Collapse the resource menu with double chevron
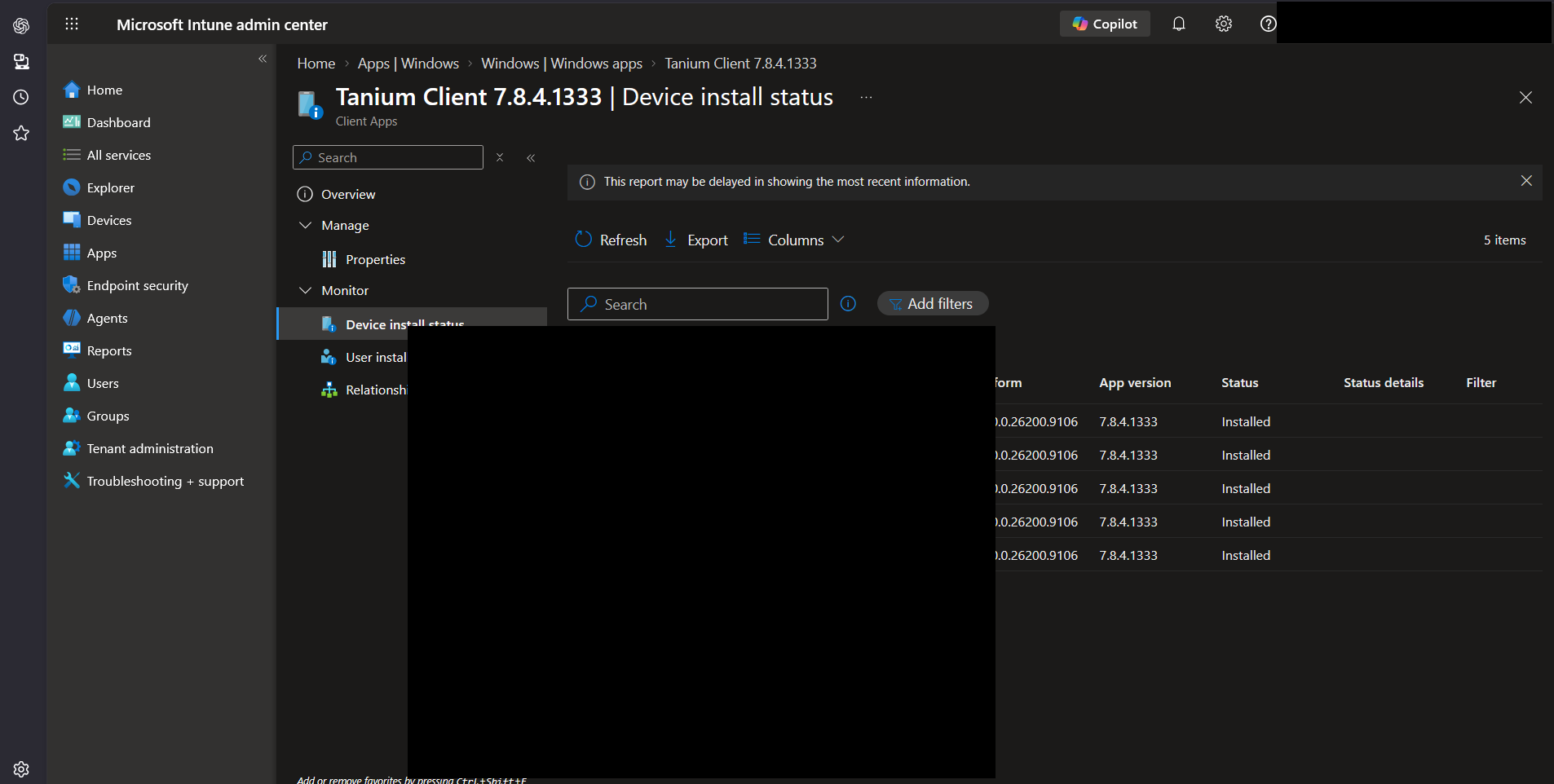The height and width of the screenshot is (784, 1554). tap(531, 158)
